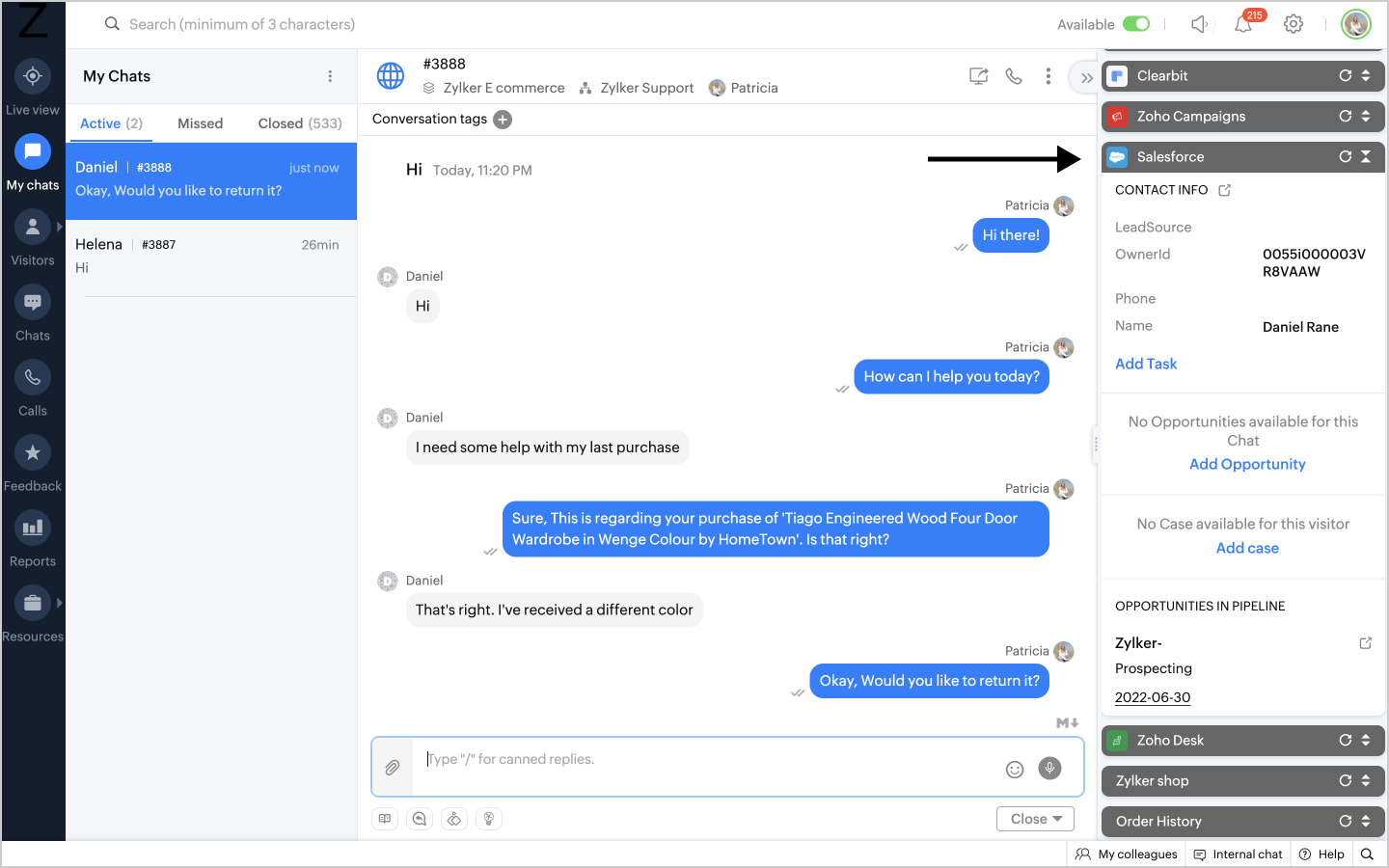Open Help in the bottom bar

tap(1321, 854)
